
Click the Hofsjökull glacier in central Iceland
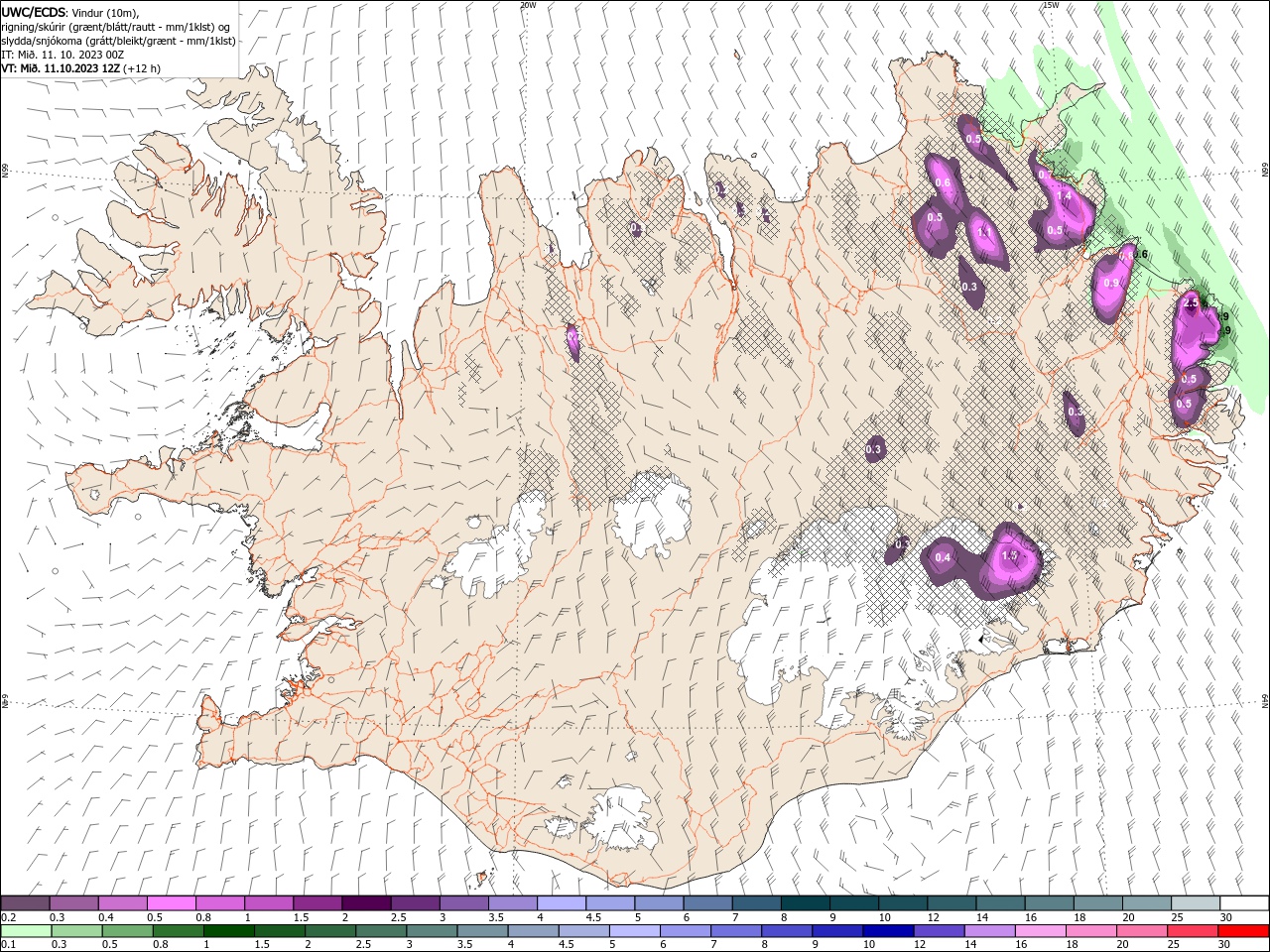click(x=653, y=512)
